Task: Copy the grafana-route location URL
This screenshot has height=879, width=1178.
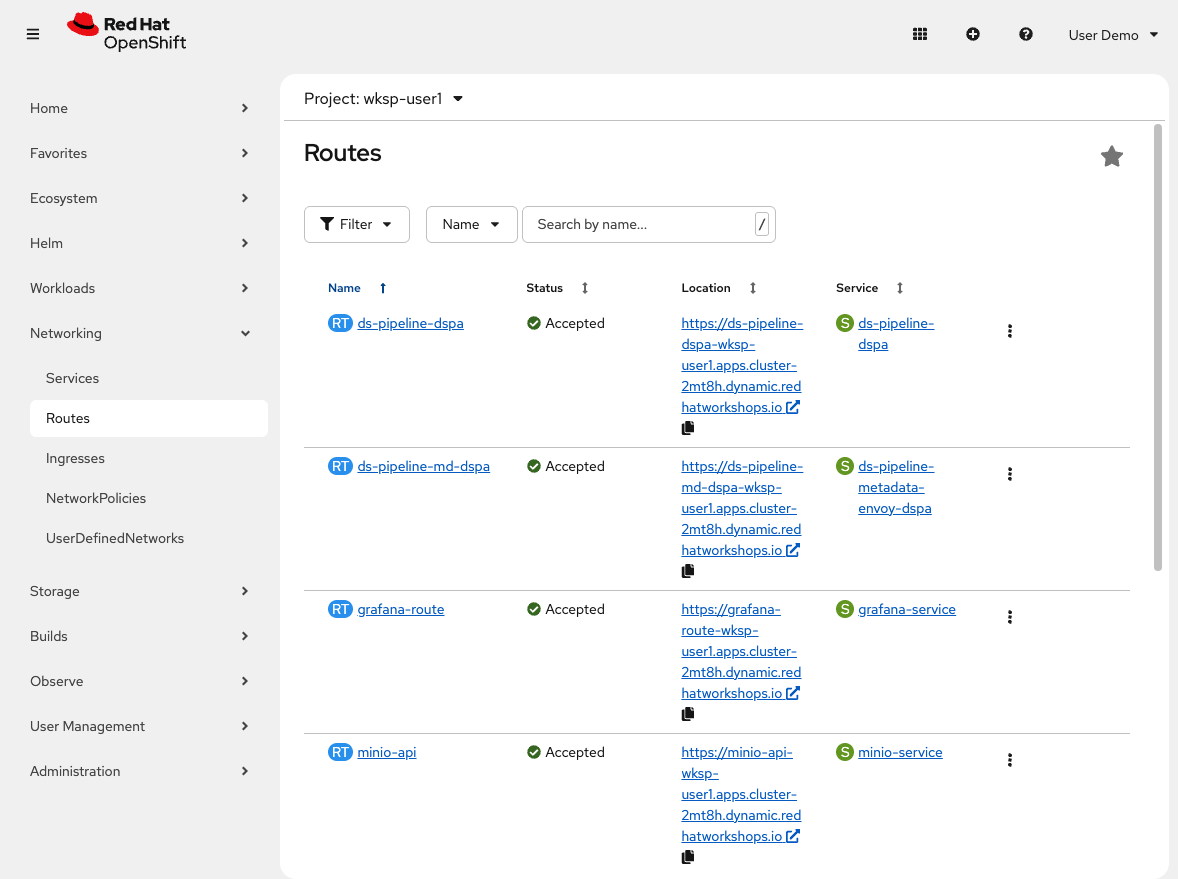Action: pyautogui.click(x=688, y=714)
